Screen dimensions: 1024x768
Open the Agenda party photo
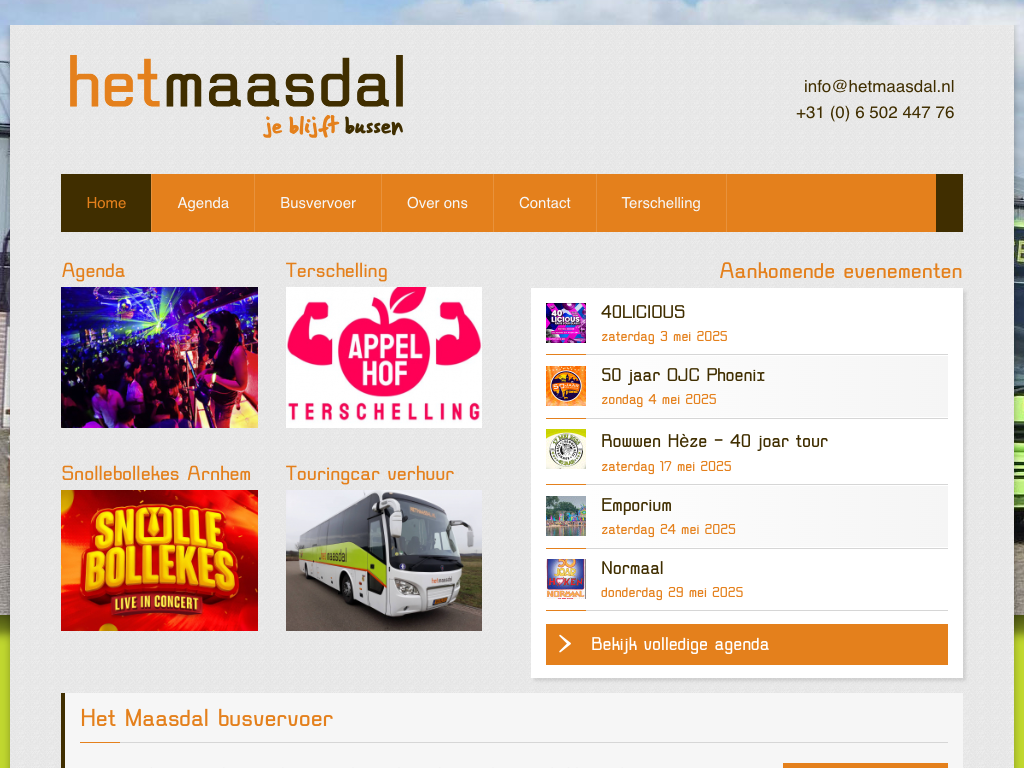click(x=159, y=358)
